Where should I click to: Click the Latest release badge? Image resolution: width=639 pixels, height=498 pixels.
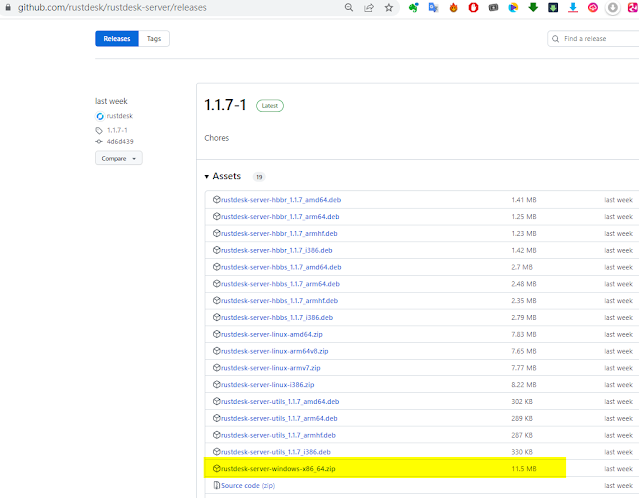(x=270, y=106)
